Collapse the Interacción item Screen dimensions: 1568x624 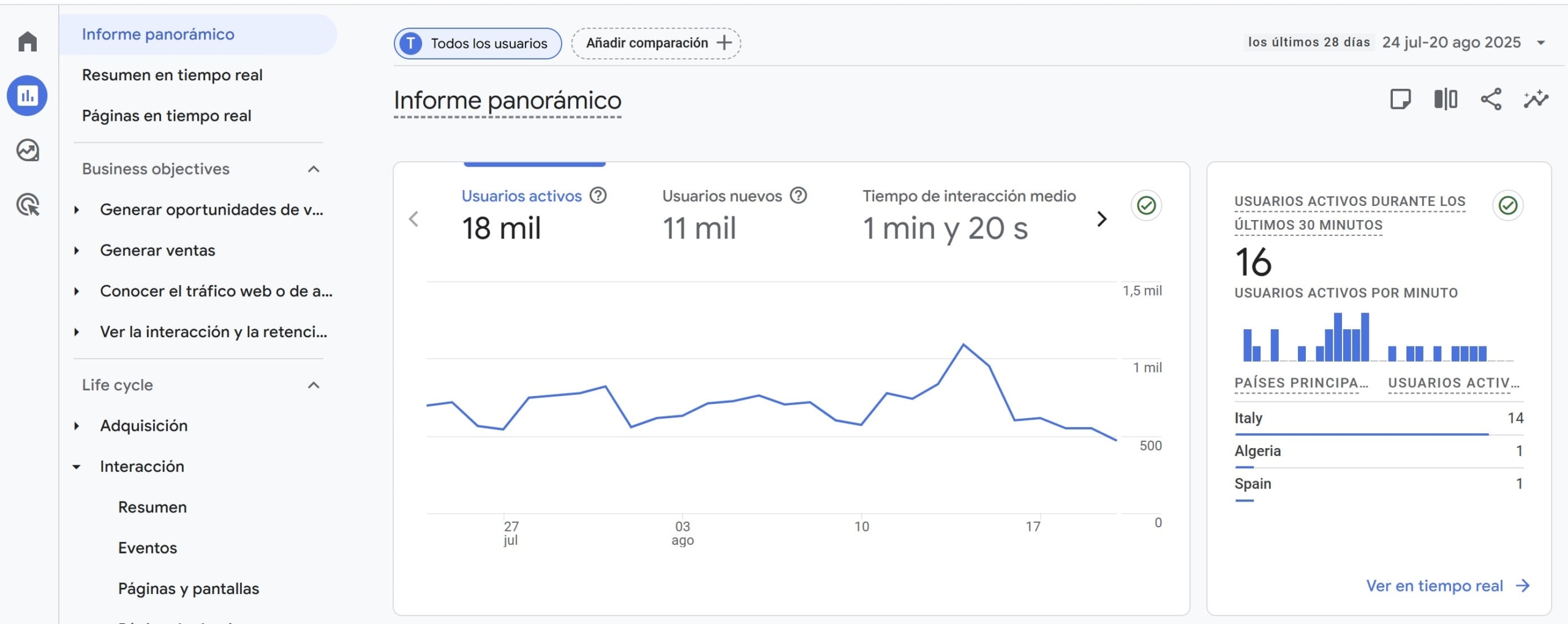pyautogui.click(x=77, y=467)
